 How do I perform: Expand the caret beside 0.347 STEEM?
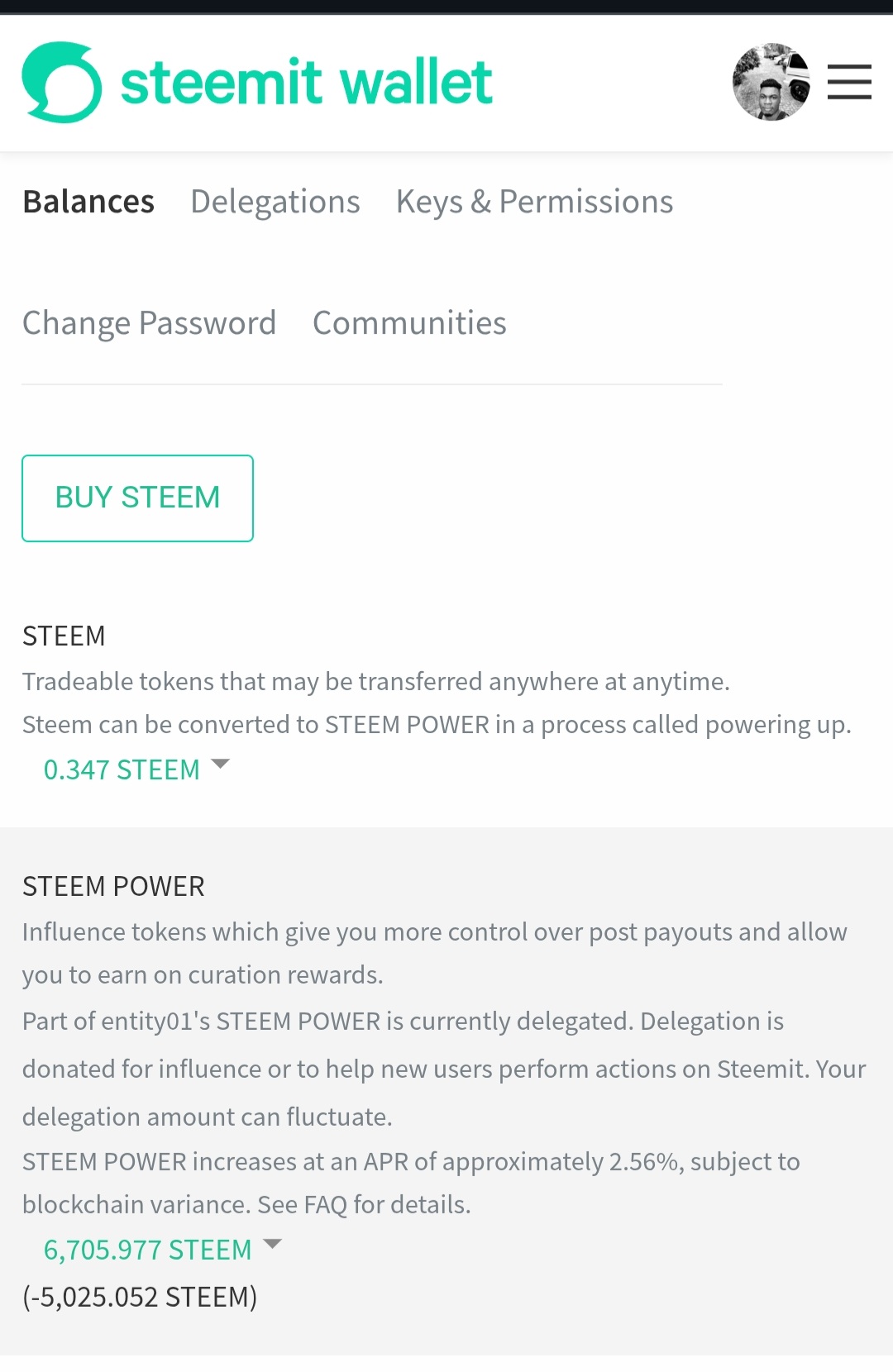(x=220, y=765)
